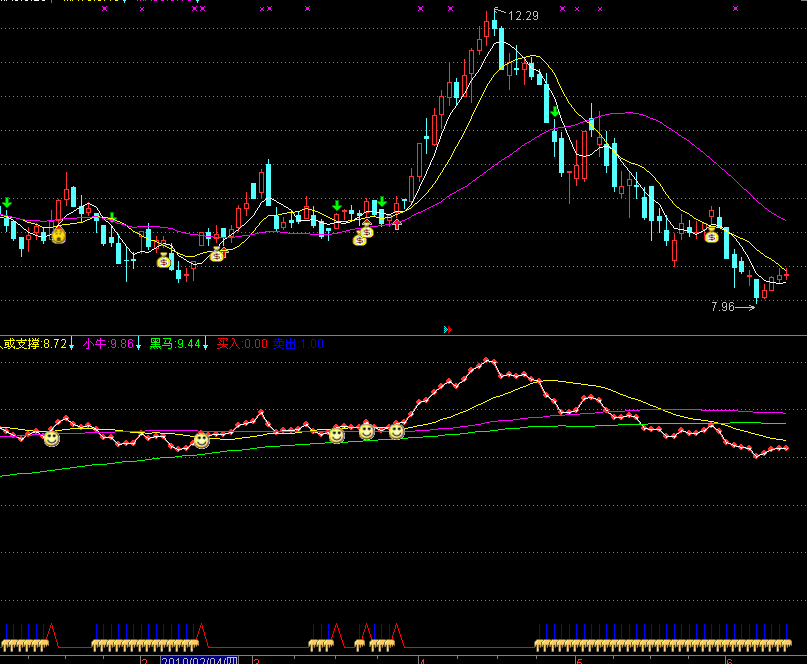
Task: Click the cyan arrow after 或支撑 8.72
Action: tap(73, 344)
